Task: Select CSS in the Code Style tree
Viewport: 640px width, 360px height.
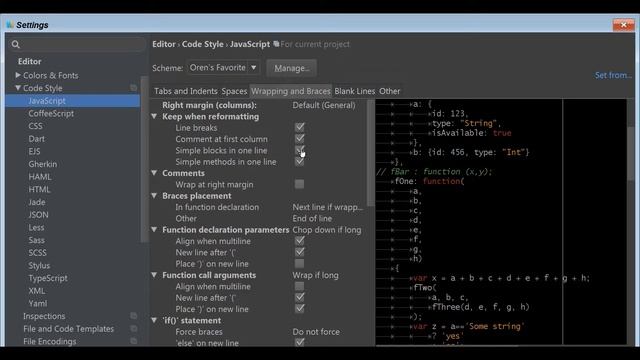Action: (x=36, y=126)
